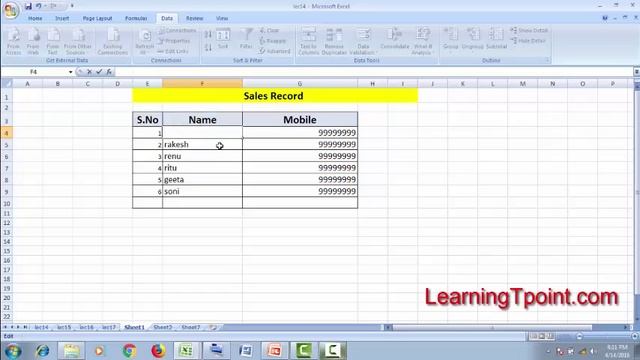
Task: Click Reapply filter
Action: coord(273,41)
